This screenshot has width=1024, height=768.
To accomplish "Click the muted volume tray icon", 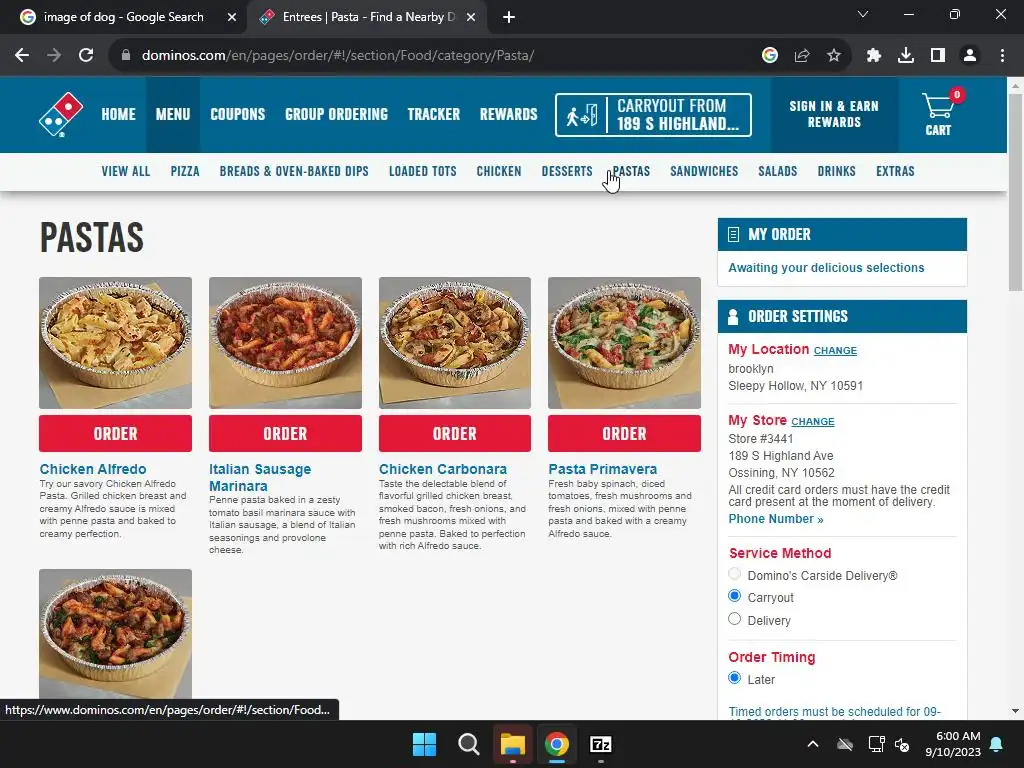I will [x=903, y=744].
